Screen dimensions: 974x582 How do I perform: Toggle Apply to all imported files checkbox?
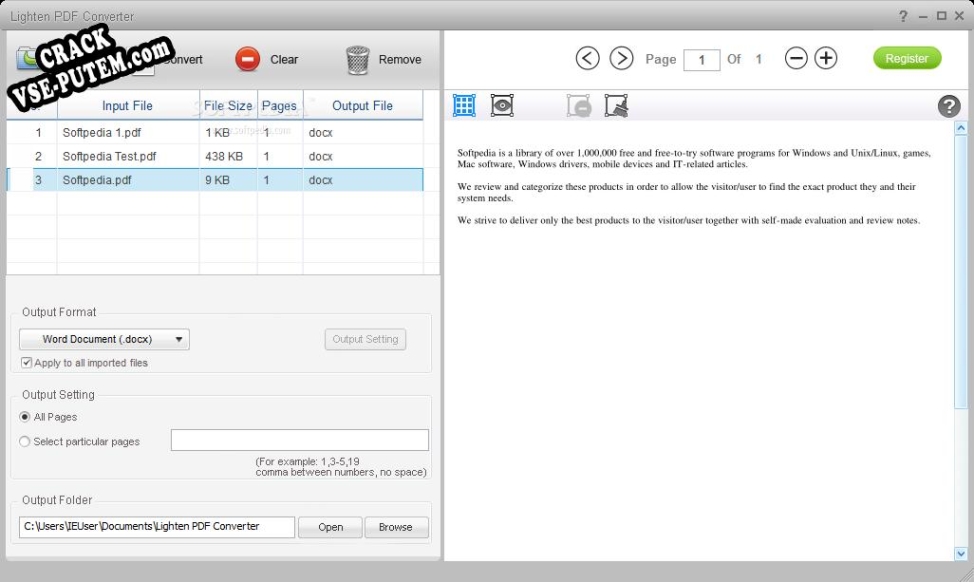(26, 362)
